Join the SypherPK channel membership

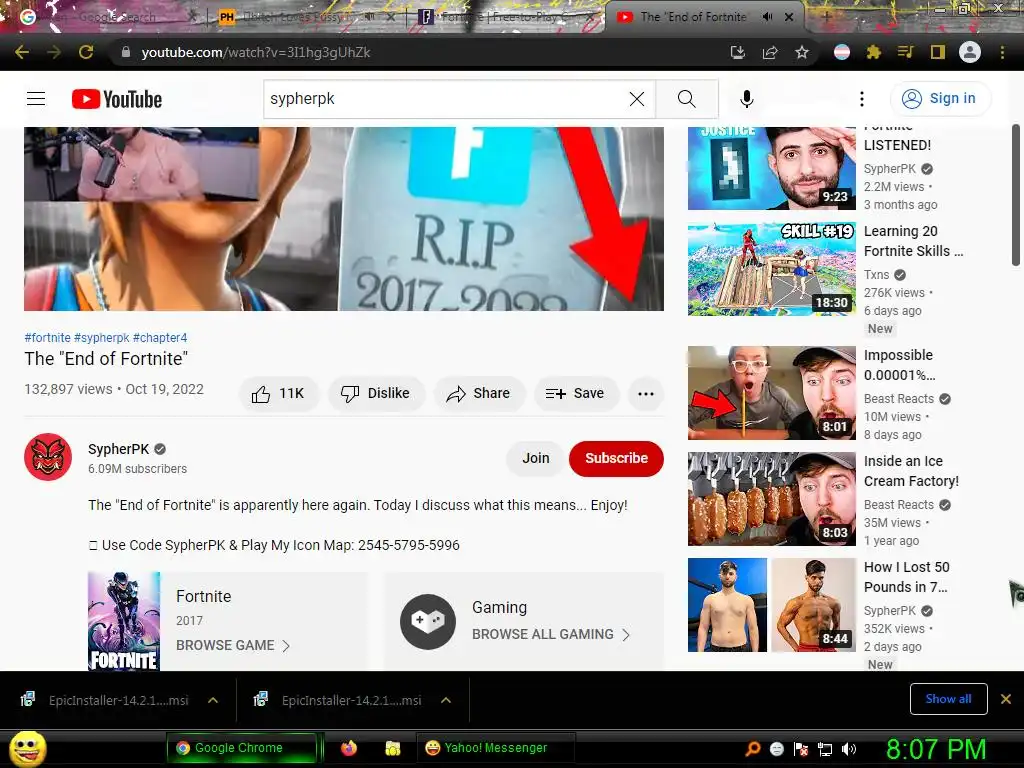point(535,458)
